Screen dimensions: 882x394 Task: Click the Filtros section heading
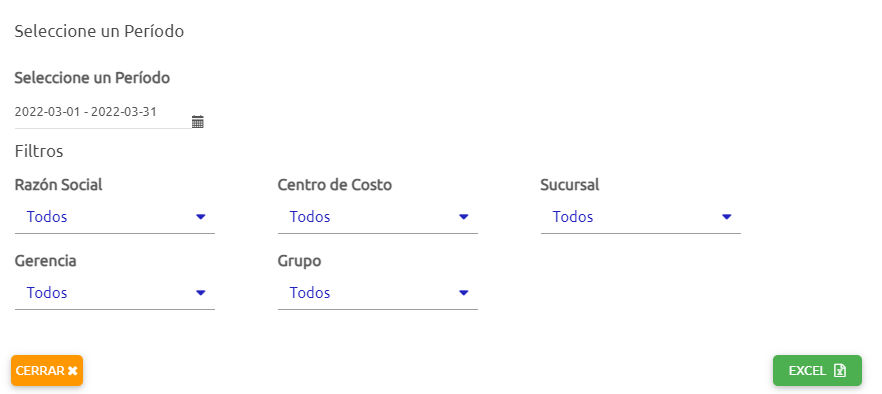pyautogui.click(x=39, y=151)
